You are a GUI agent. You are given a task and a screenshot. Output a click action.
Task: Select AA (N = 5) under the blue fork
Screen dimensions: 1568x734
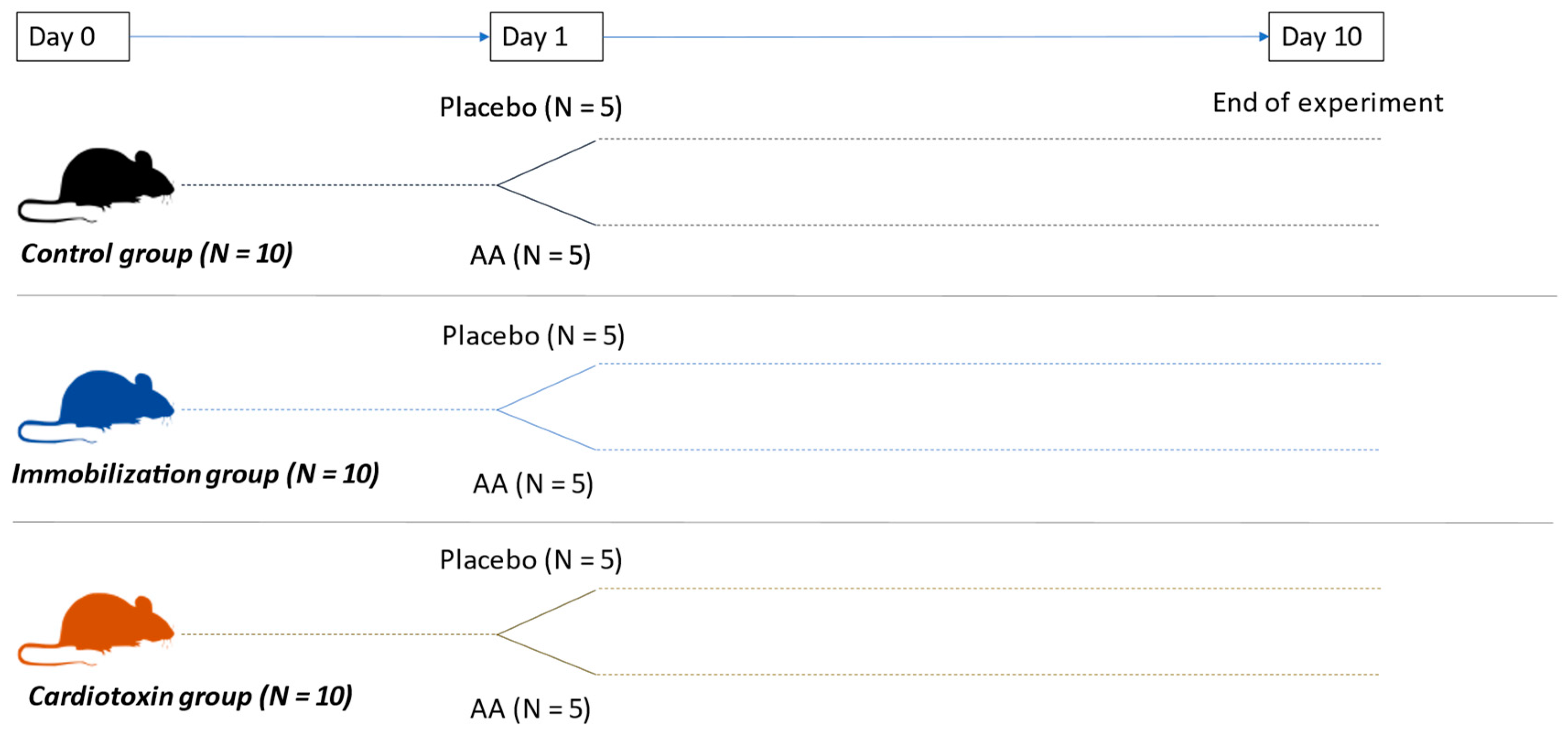[533, 484]
